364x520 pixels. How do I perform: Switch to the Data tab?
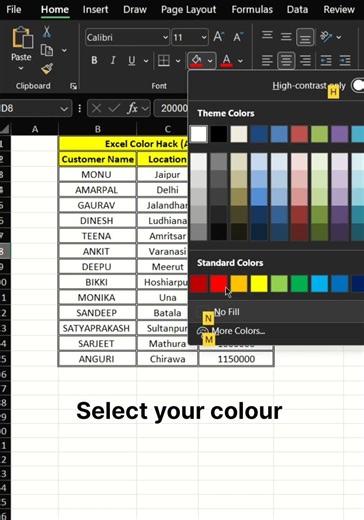tap(297, 9)
